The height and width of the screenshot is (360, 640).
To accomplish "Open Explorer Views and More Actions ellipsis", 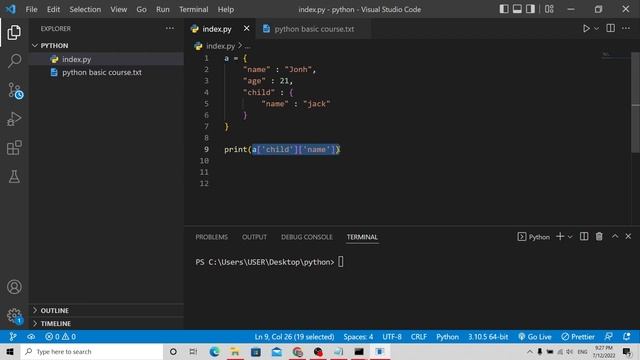I will (x=170, y=28).
